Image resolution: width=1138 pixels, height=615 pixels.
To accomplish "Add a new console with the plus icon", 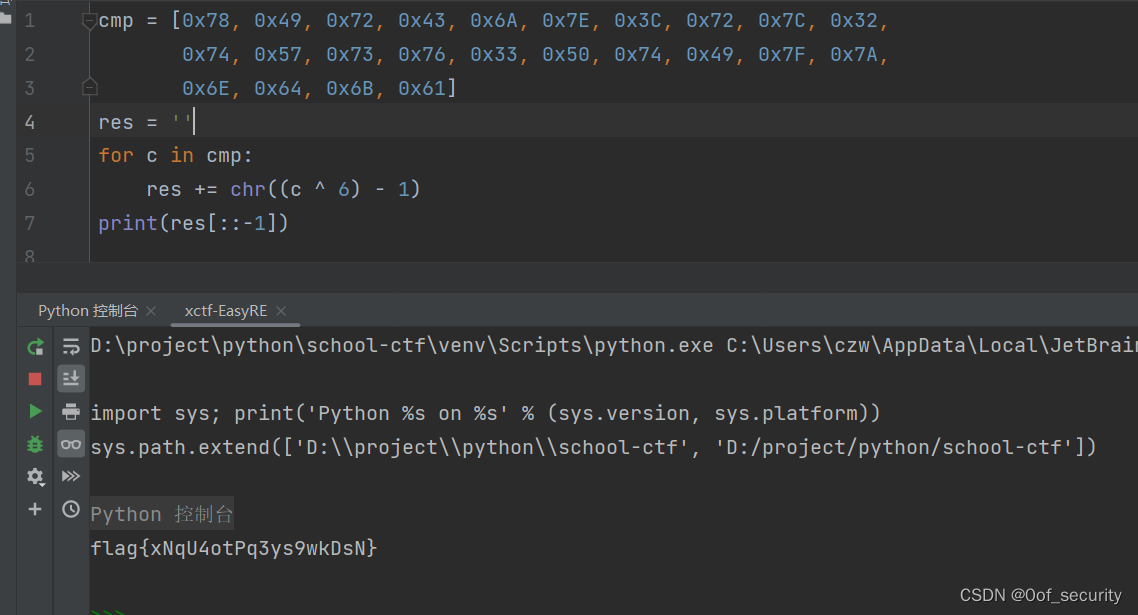I will pyautogui.click(x=35, y=509).
